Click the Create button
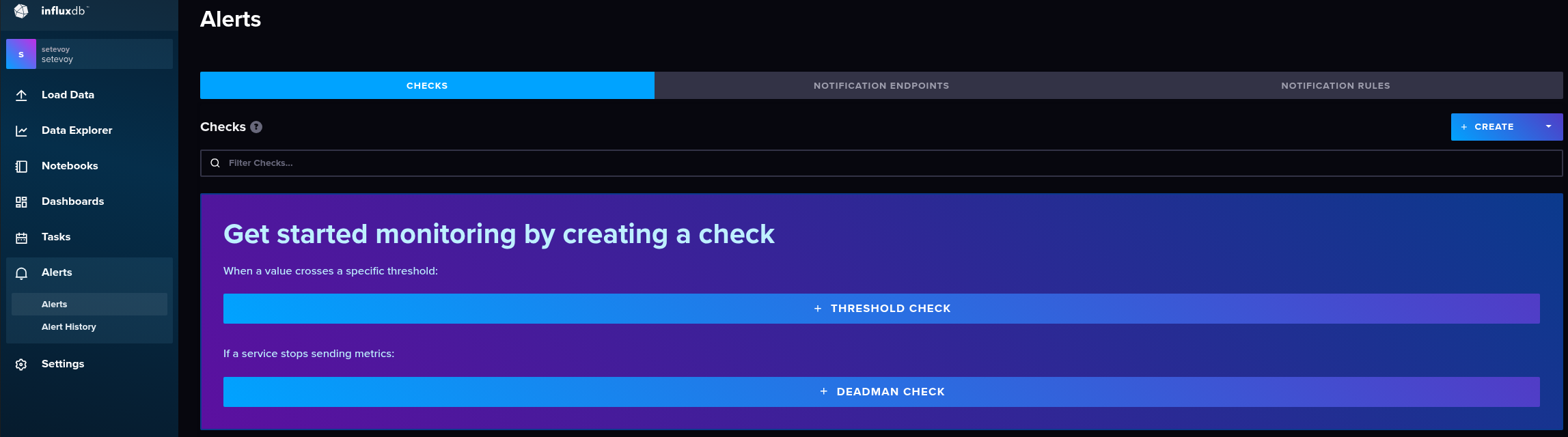Image resolution: width=1568 pixels, height=437 pixels. [1491, 127]
